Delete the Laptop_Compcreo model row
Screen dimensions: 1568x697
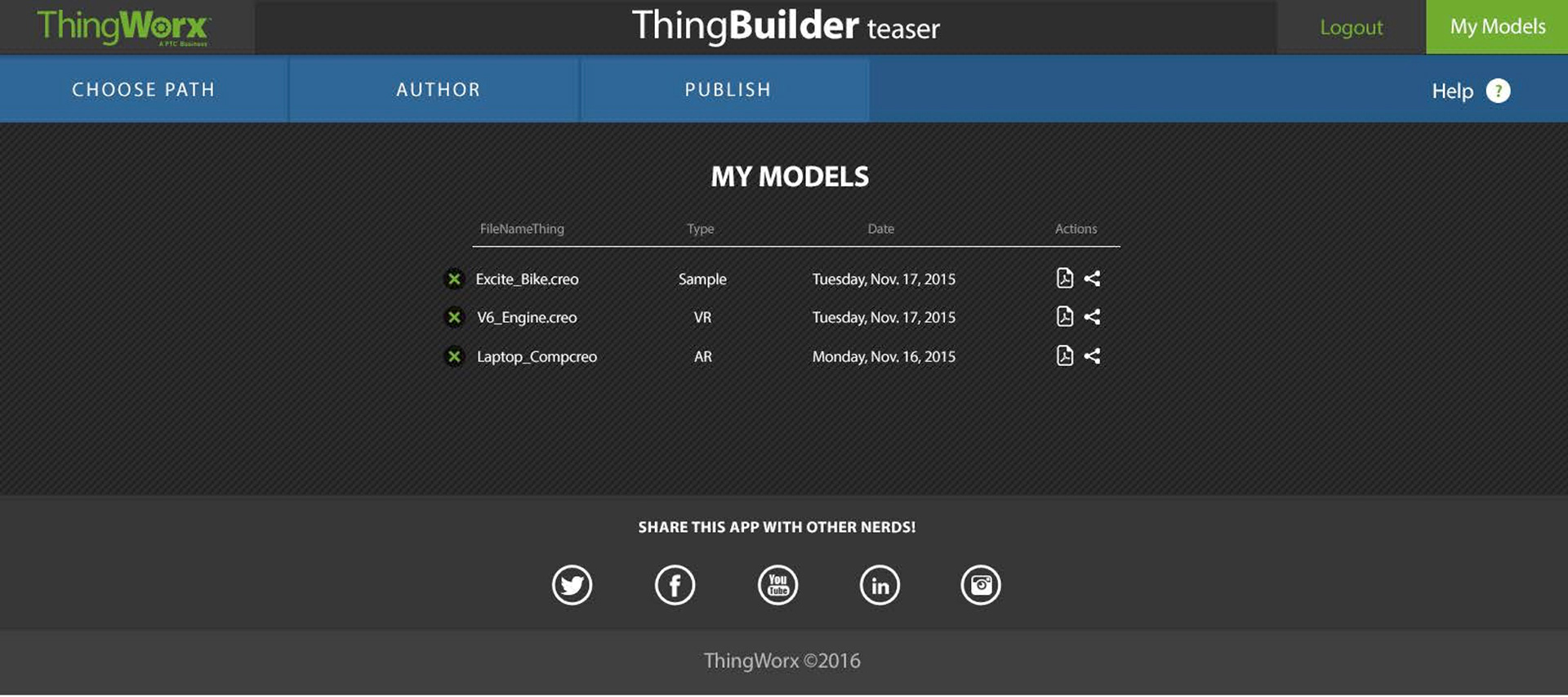[x=454, y=356]
